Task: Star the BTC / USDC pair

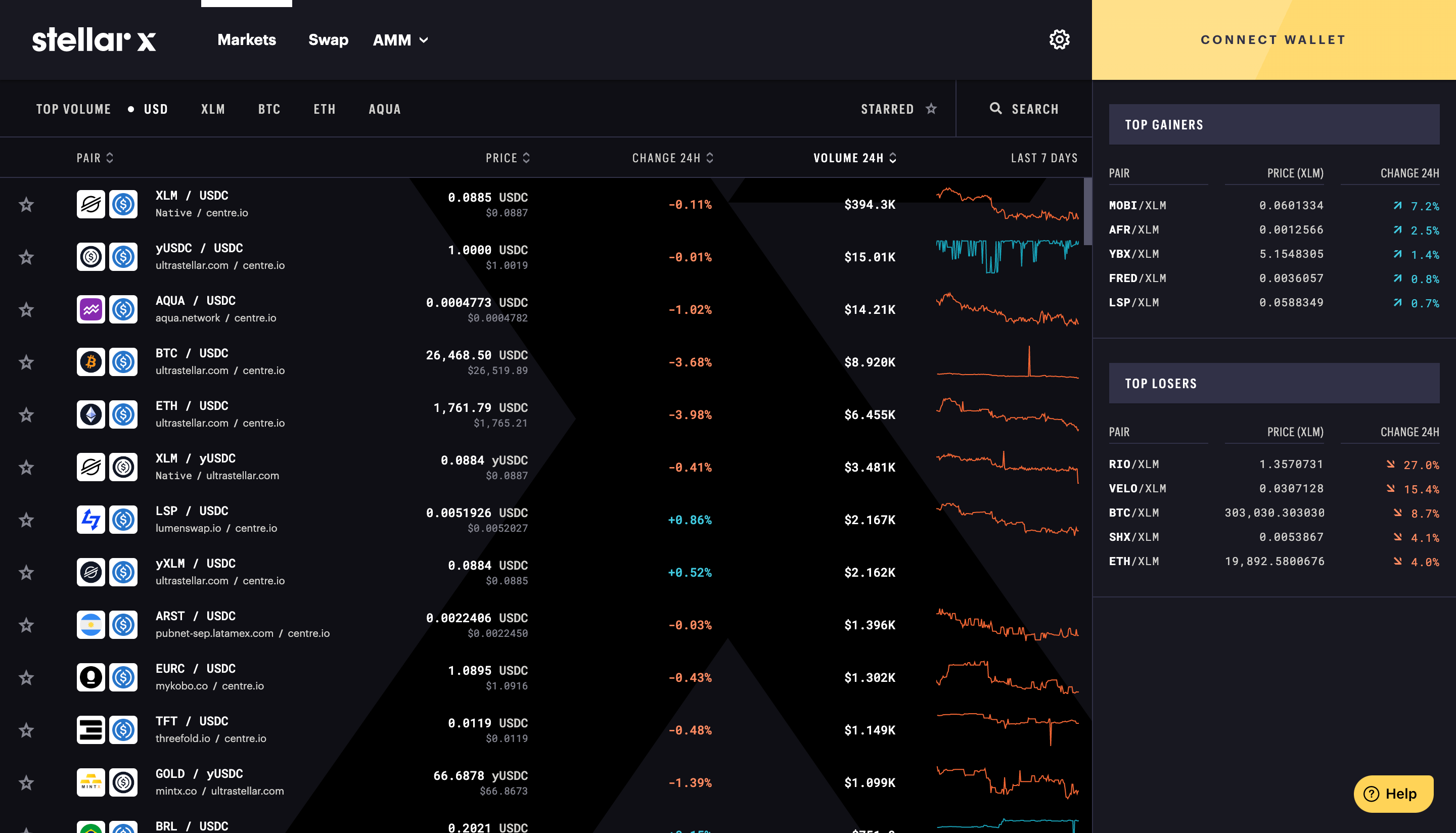Action: (x=26, y=362)
